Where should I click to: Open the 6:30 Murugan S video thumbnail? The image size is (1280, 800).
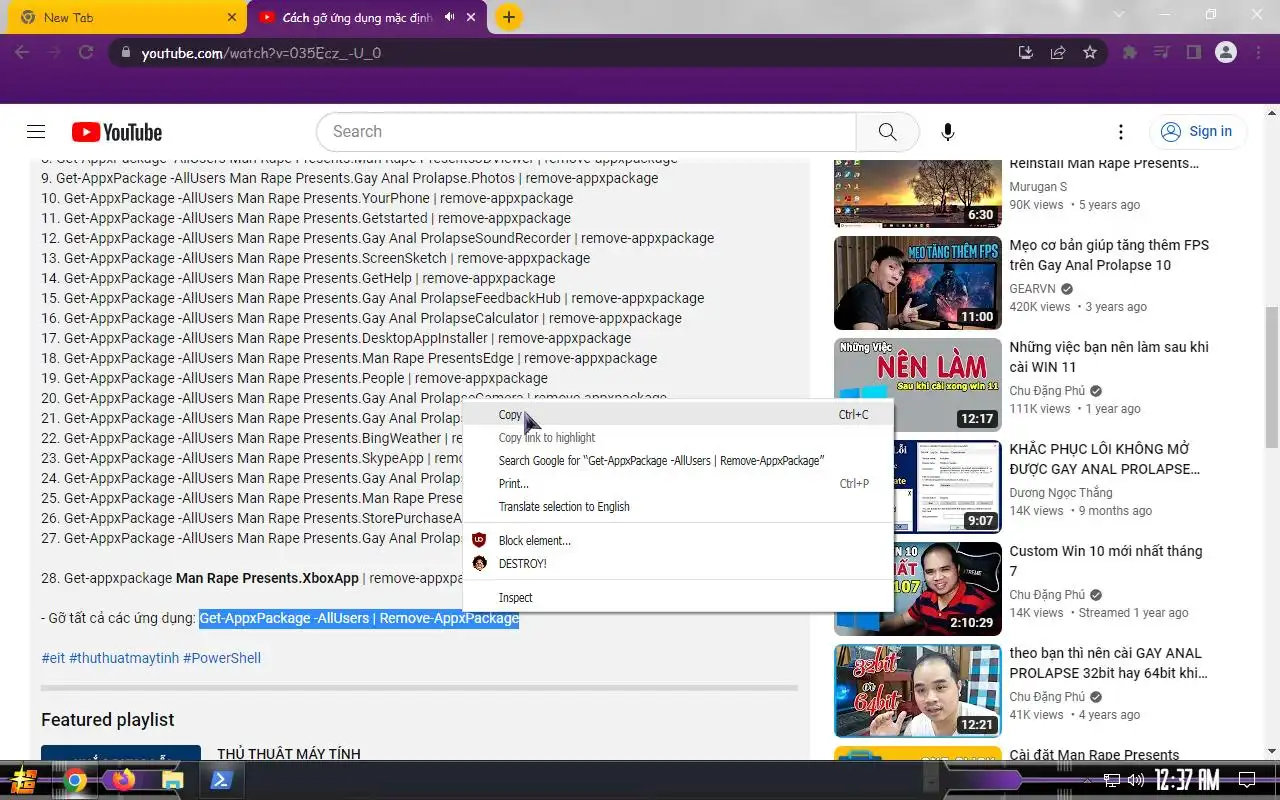click(917, 193)
